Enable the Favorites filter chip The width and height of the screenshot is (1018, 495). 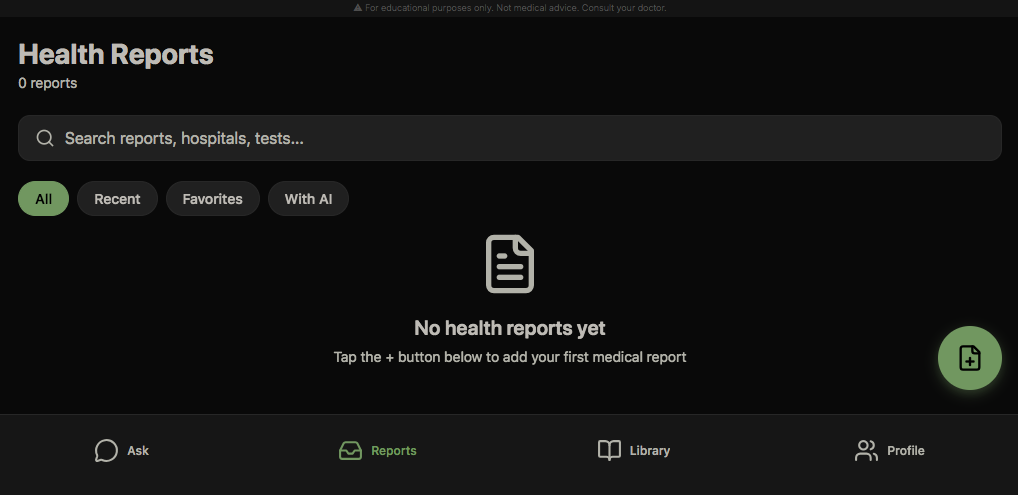[212, 199]
